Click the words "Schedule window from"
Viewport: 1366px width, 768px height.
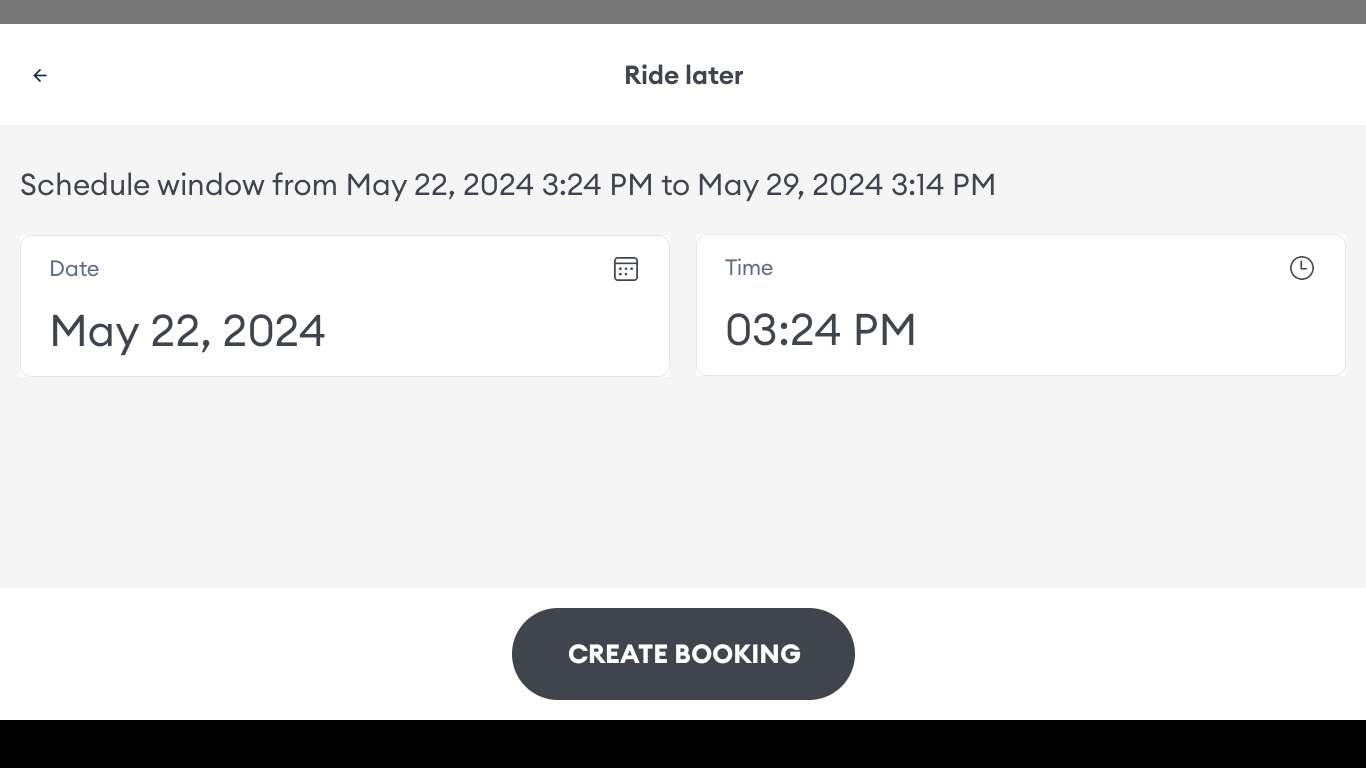tap(178, 185)
